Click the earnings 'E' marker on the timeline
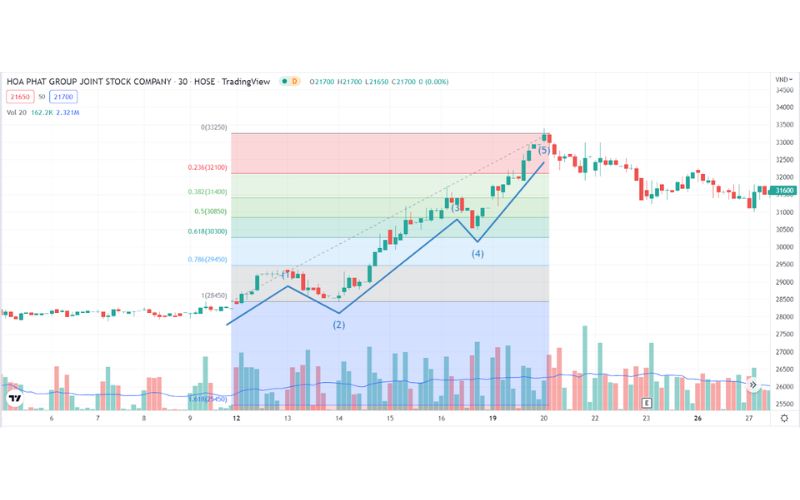800x500 pixels. 646,403
